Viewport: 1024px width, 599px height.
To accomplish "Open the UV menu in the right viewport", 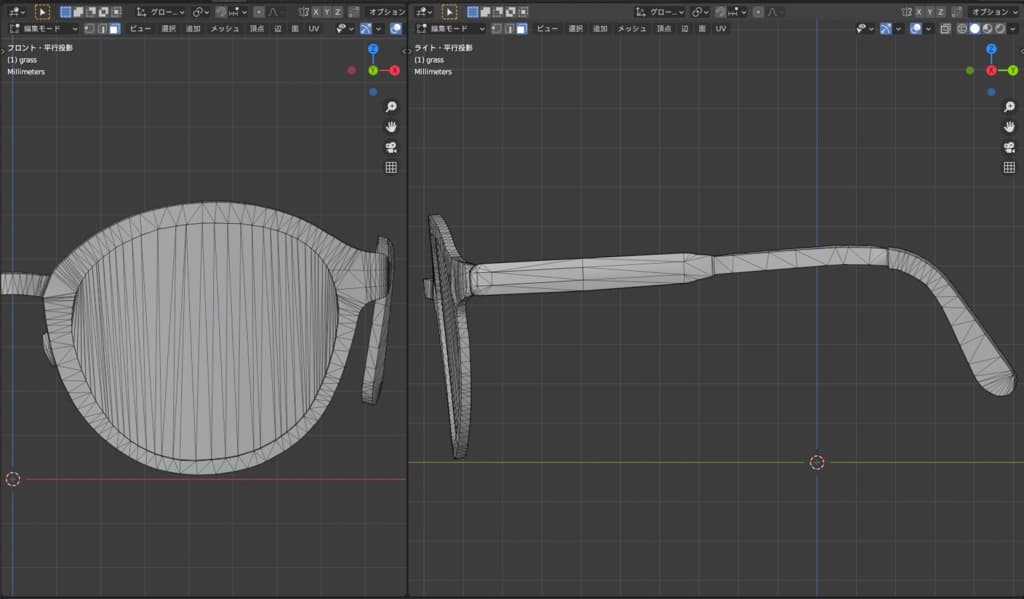I will (x=721, y=29).
